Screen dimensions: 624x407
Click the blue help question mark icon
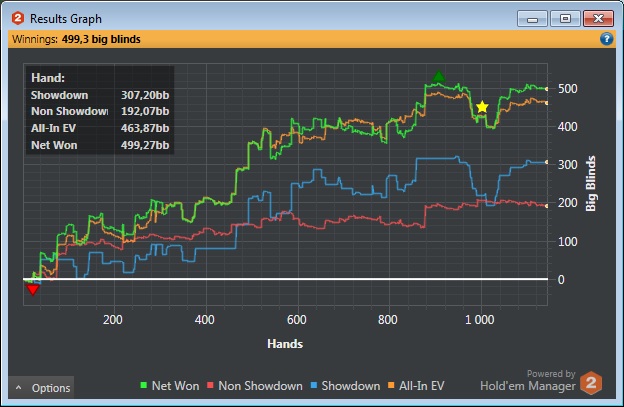pyautogui.click(x=606, y=39)
